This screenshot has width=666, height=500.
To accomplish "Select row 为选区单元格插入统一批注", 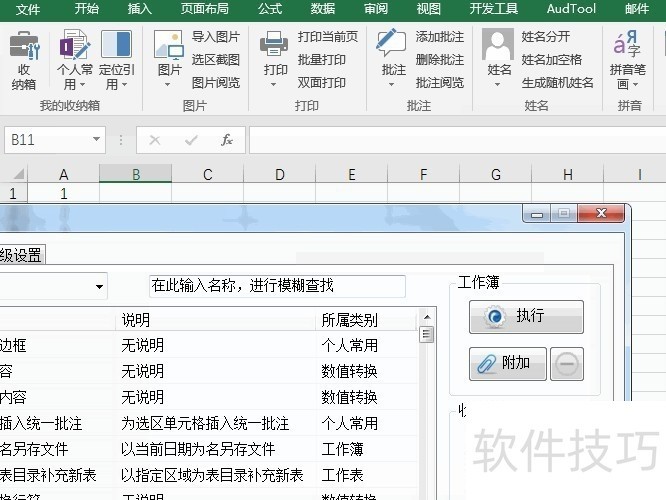I will click(209, 424).
